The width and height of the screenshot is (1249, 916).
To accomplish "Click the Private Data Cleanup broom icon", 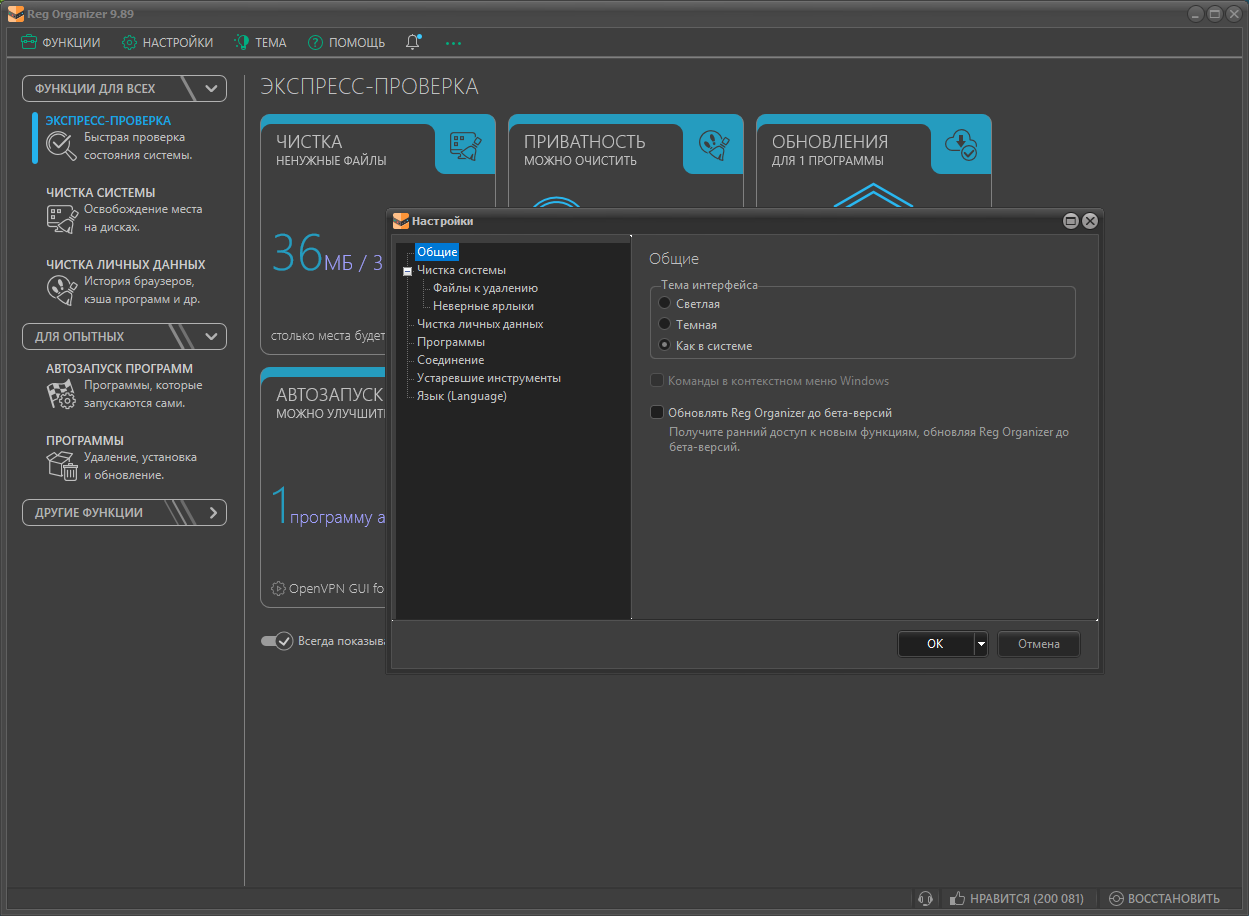I will coord(62,291).
